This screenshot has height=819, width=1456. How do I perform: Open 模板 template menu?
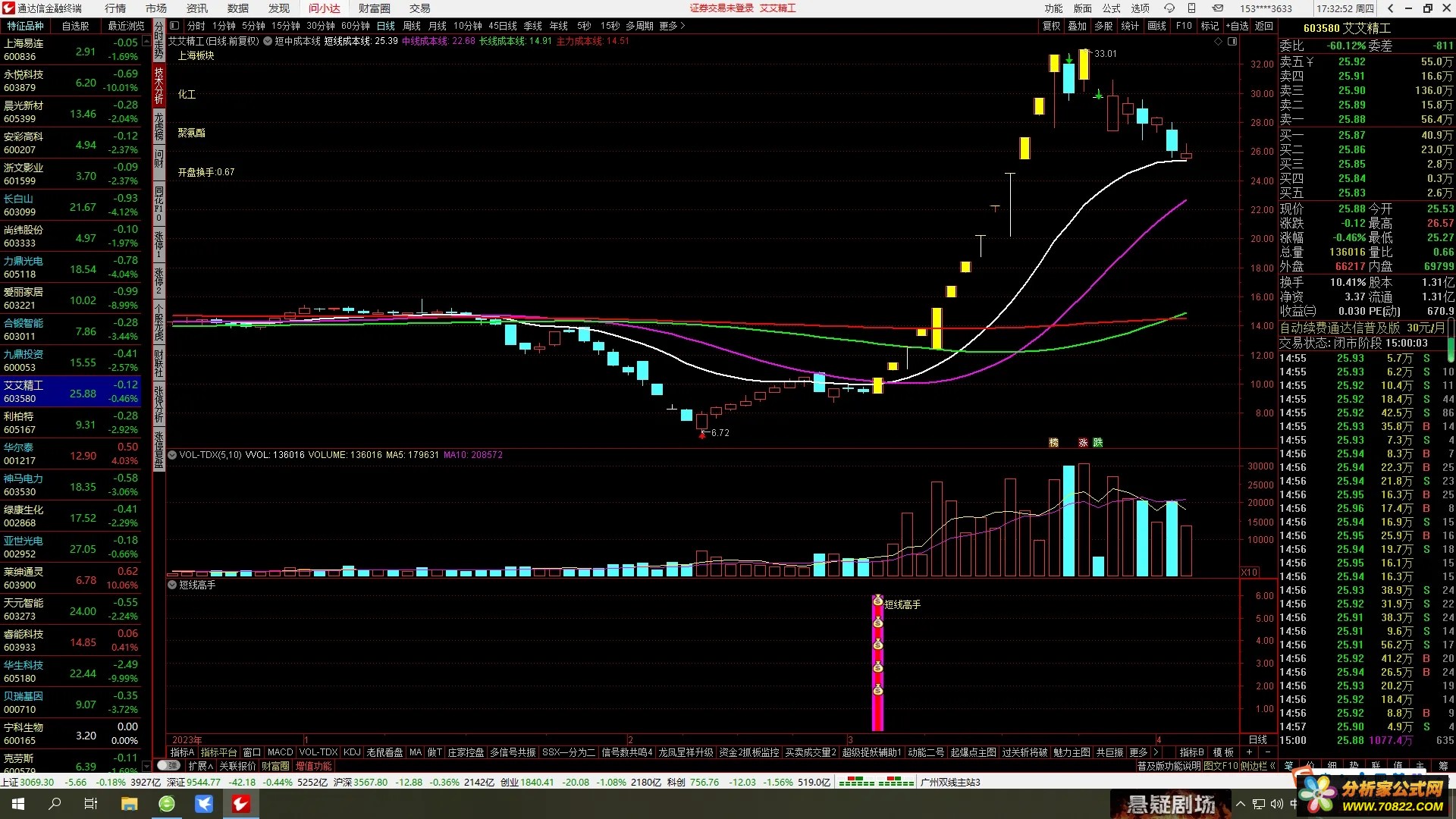(1222, 752)
